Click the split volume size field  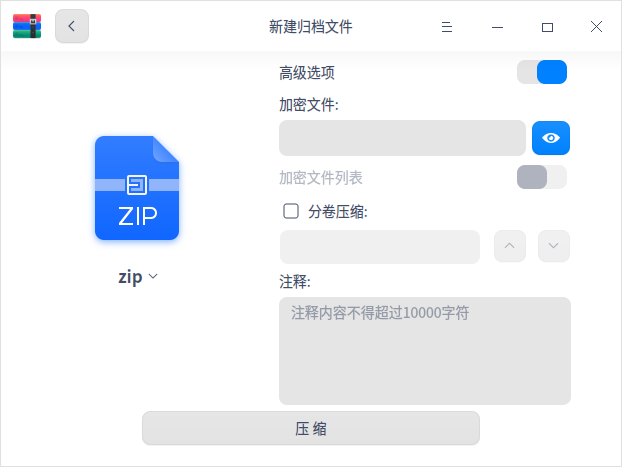(380, 246)
